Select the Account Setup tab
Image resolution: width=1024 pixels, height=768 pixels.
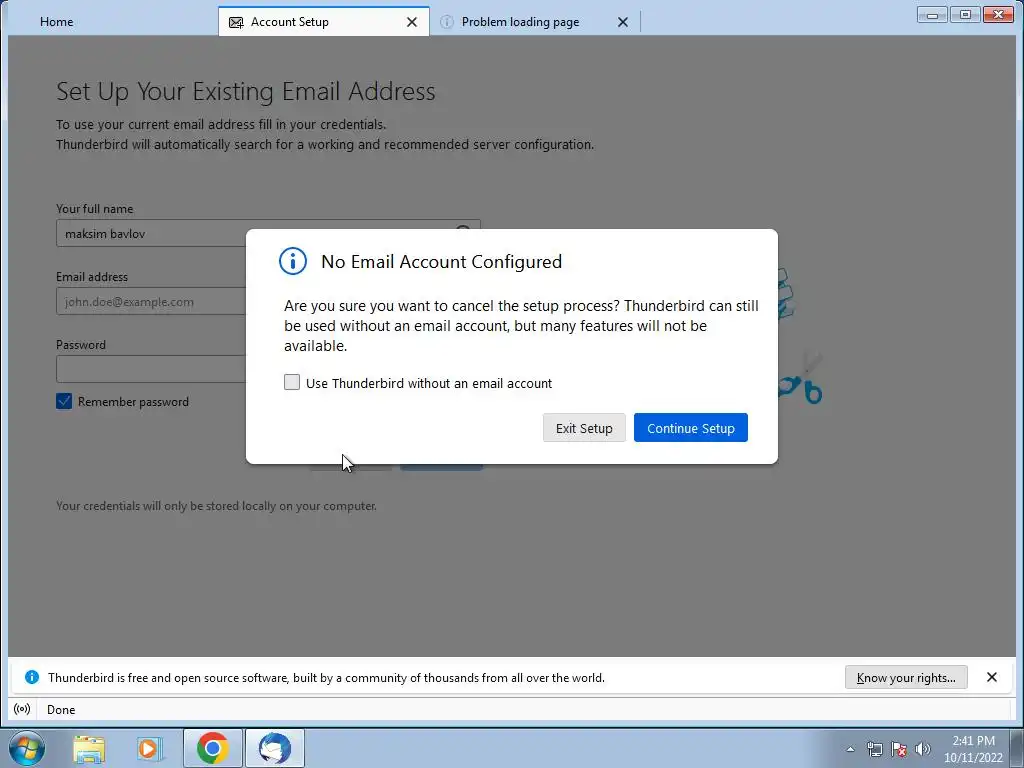(323, 22)
